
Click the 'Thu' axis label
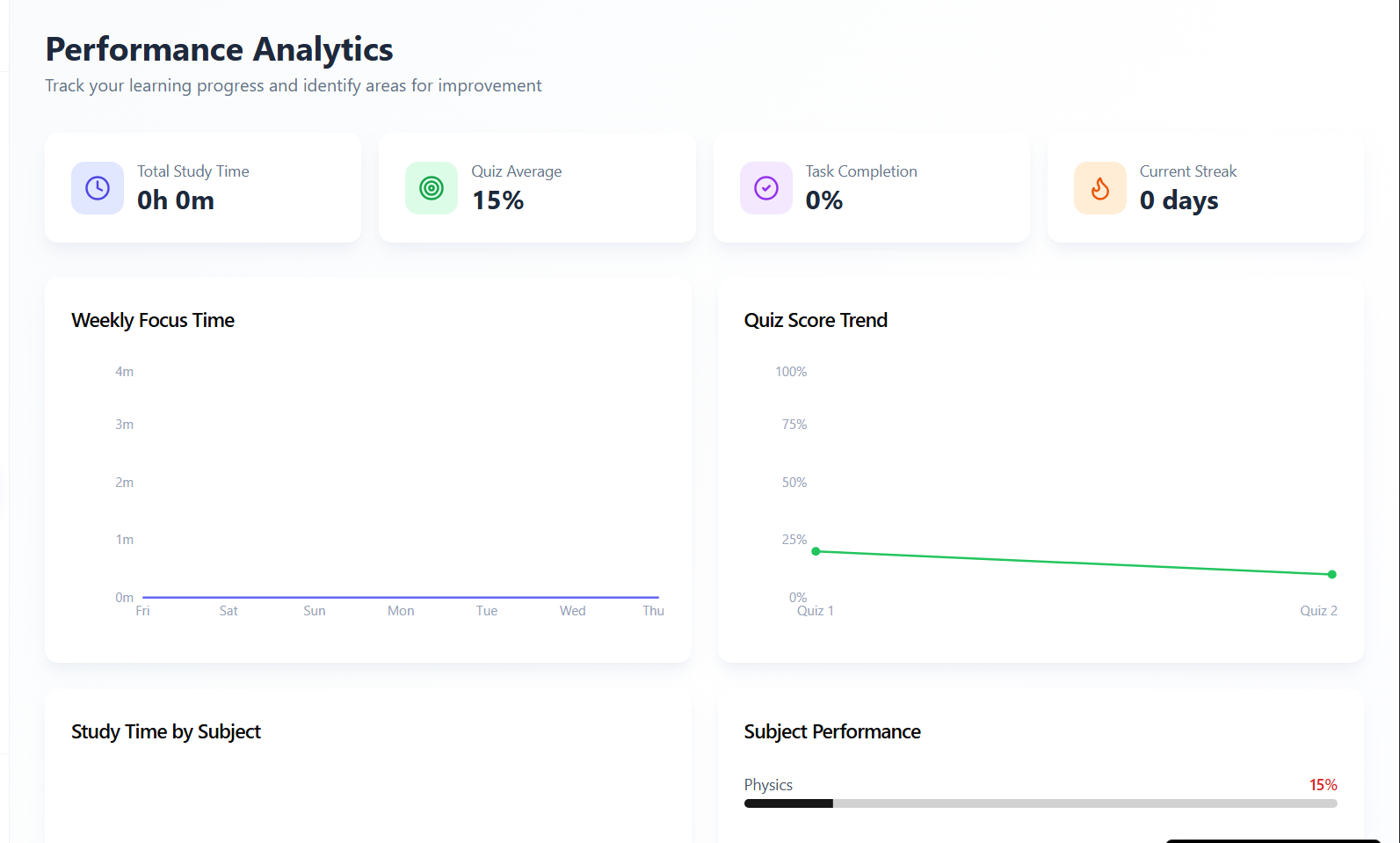pos(653,611)
